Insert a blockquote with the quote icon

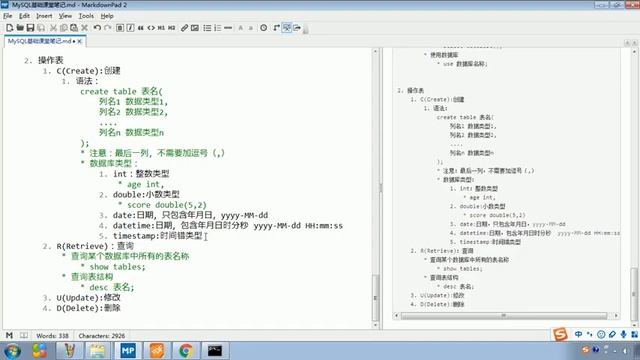coord(140,28)
